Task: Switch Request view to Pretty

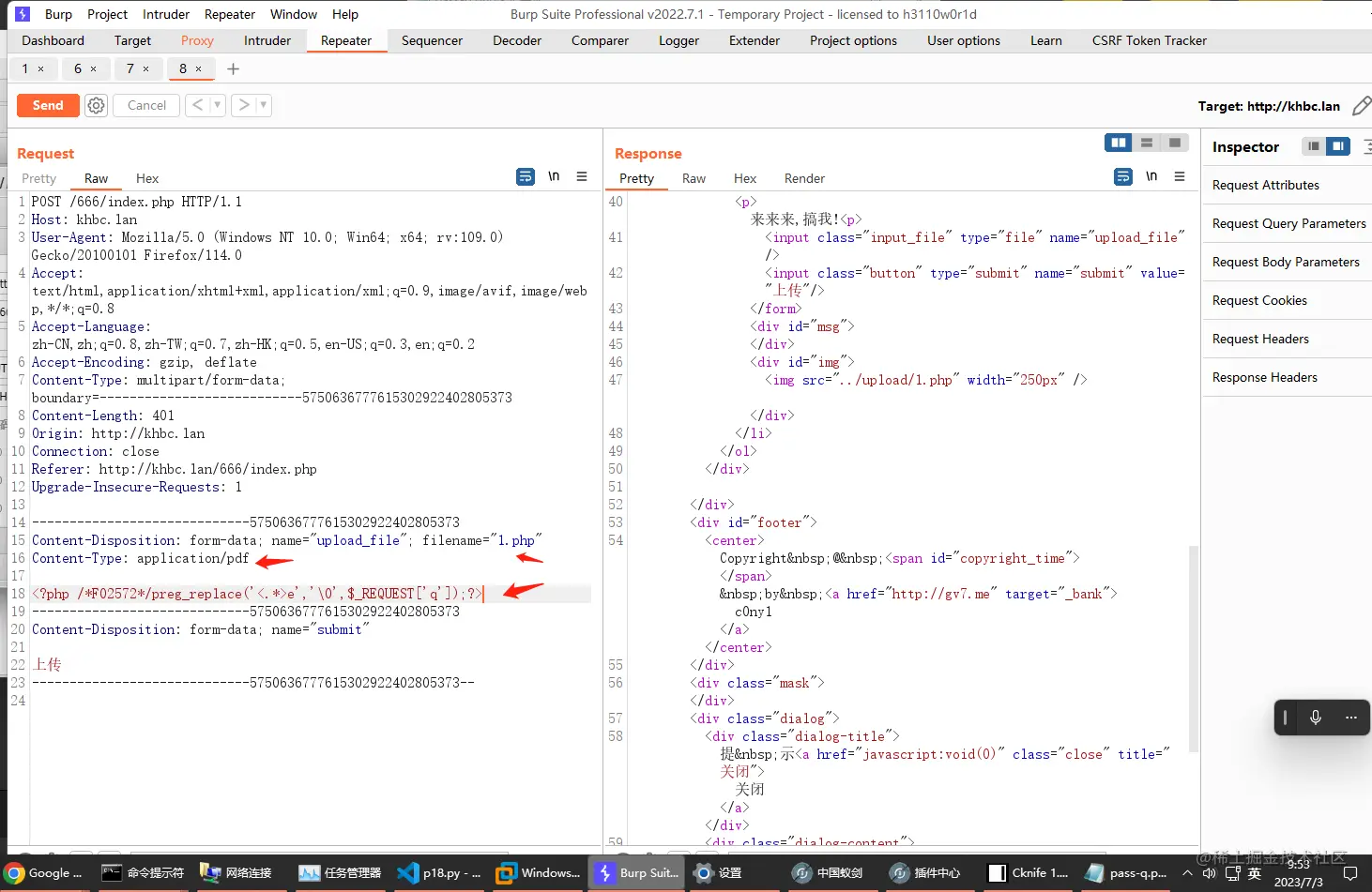Action: pyautogui.click(x=39, y=178)
